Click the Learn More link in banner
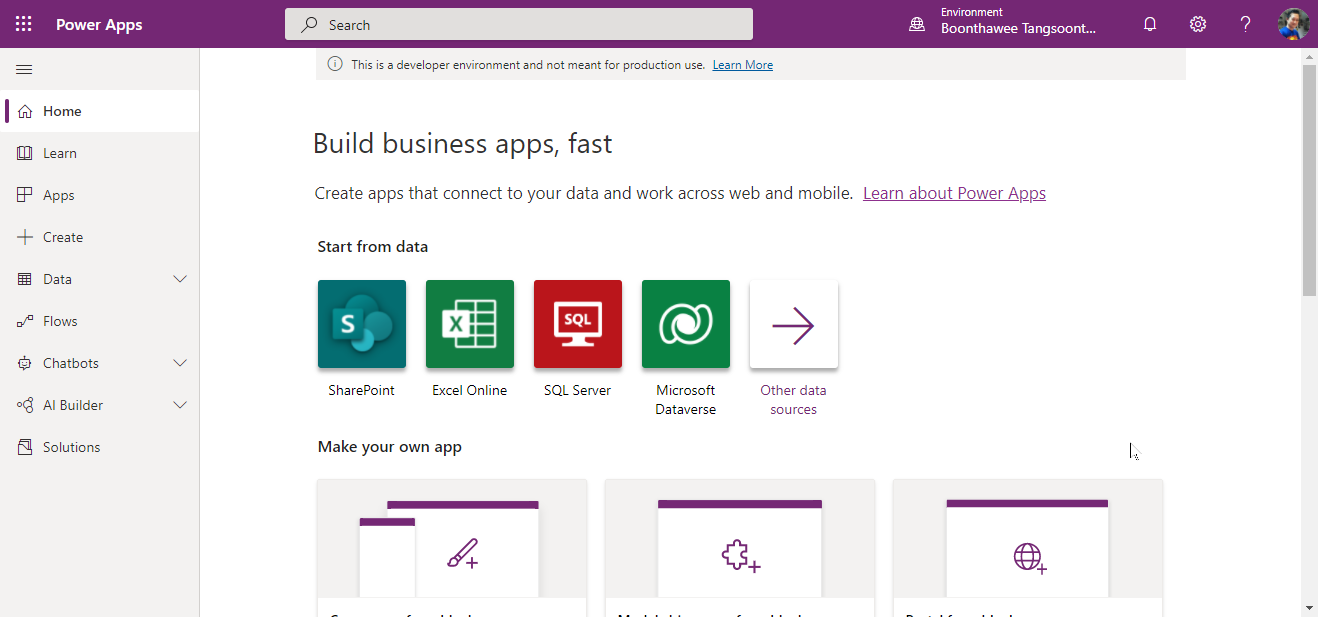The width and height of the screenshot is (1318, 617). 742,65
